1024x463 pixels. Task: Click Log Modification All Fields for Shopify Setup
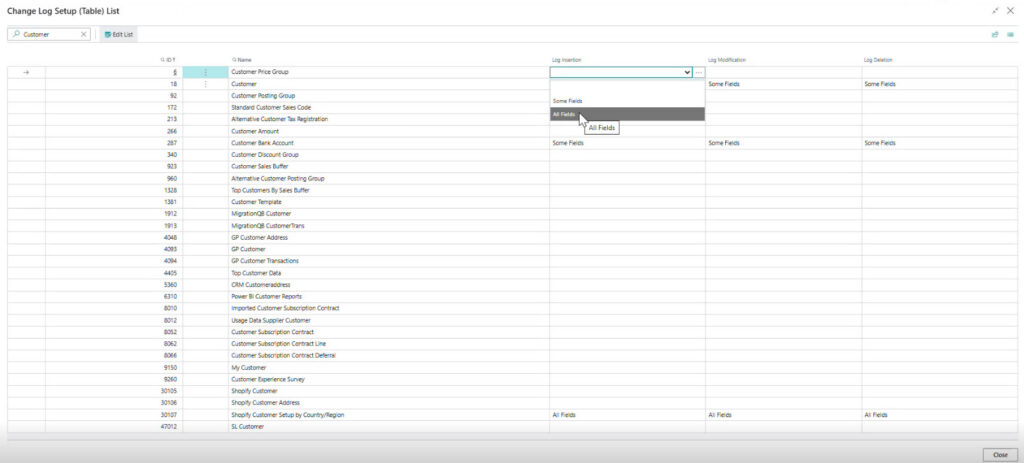(x=783, y=415)
